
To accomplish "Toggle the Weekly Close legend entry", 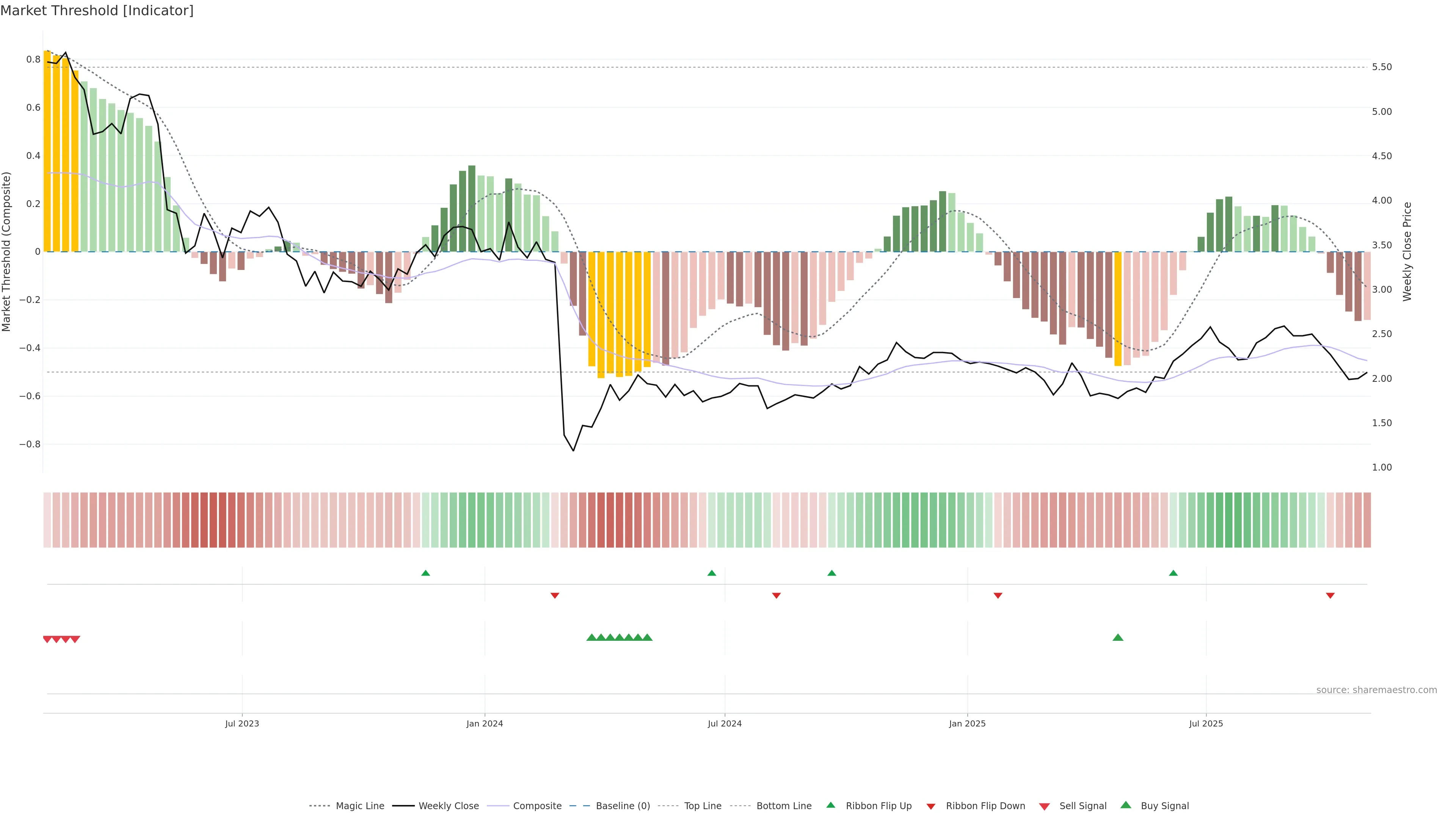I will 448,806.
